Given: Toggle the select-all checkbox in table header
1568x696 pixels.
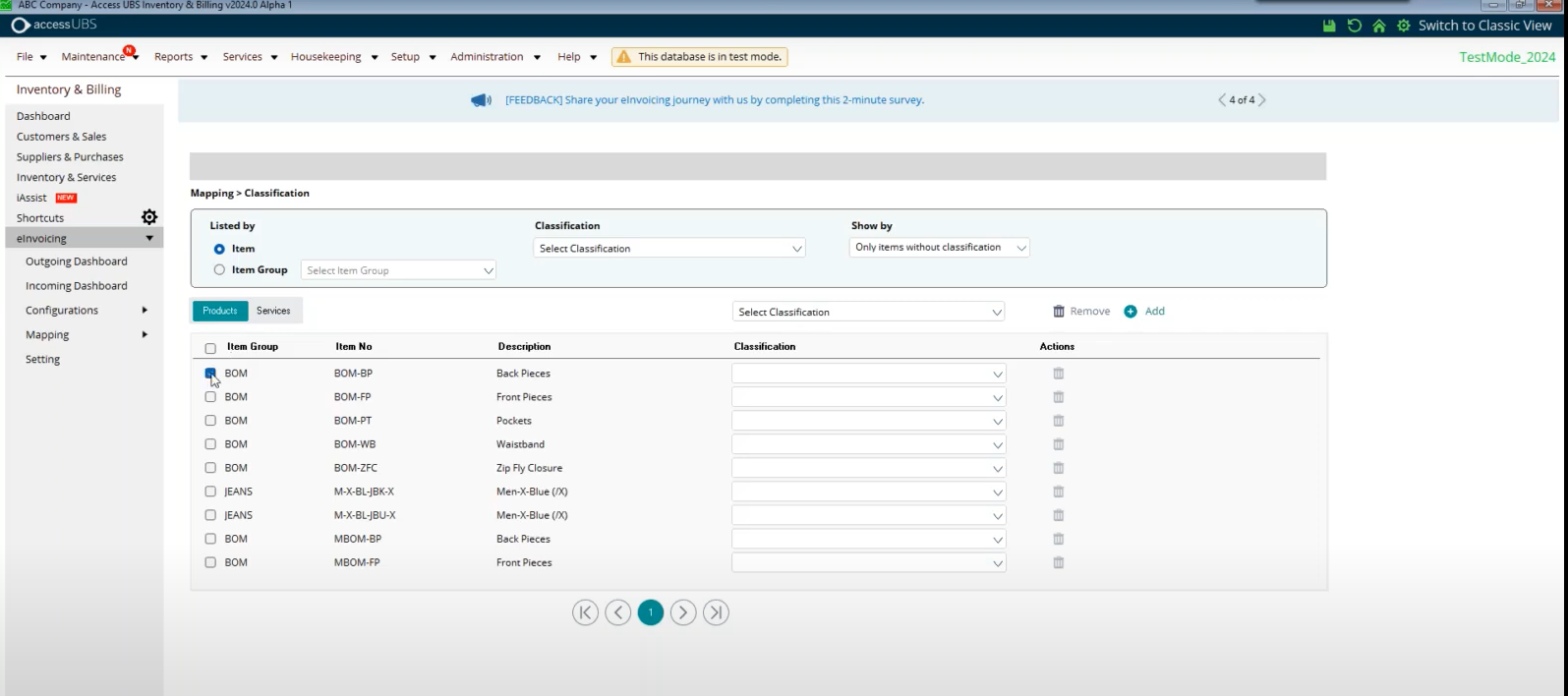Looking at the screenshot, I should pyautogui.click(x=210, y=348).
